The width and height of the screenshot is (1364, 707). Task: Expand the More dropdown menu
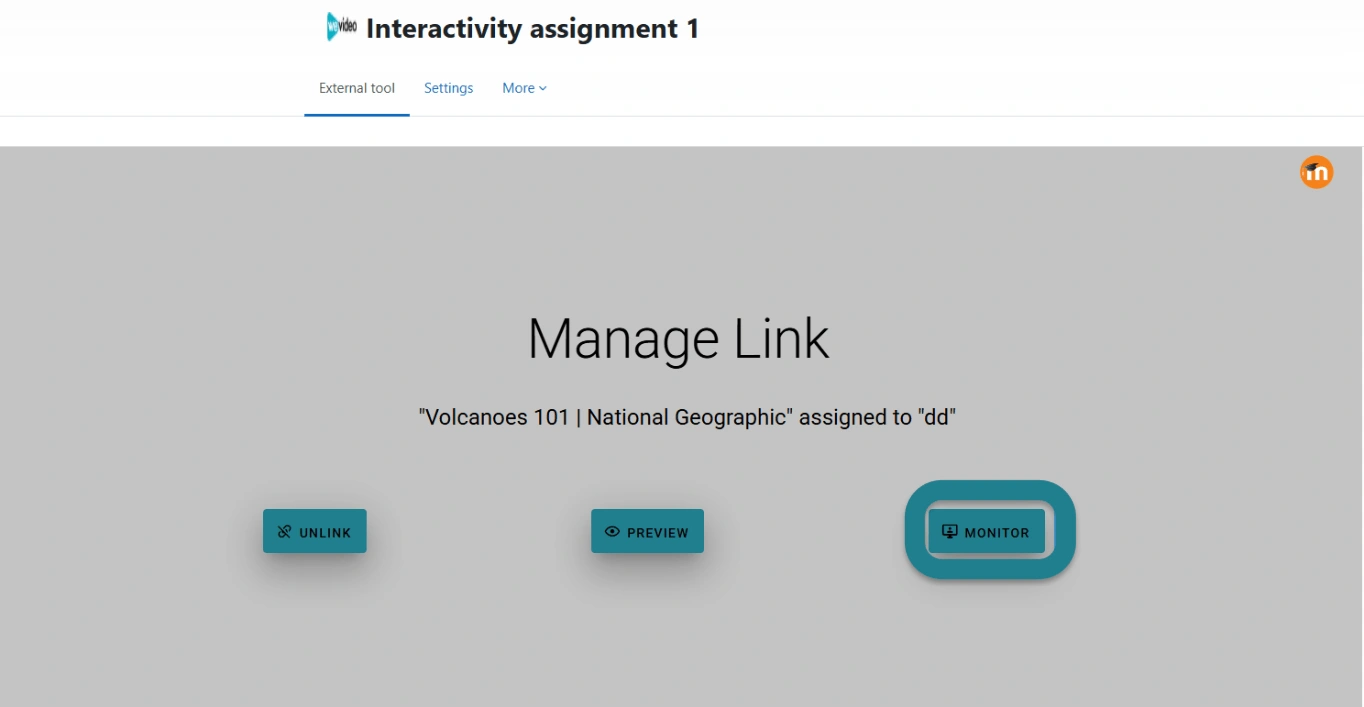click(524, 88)
